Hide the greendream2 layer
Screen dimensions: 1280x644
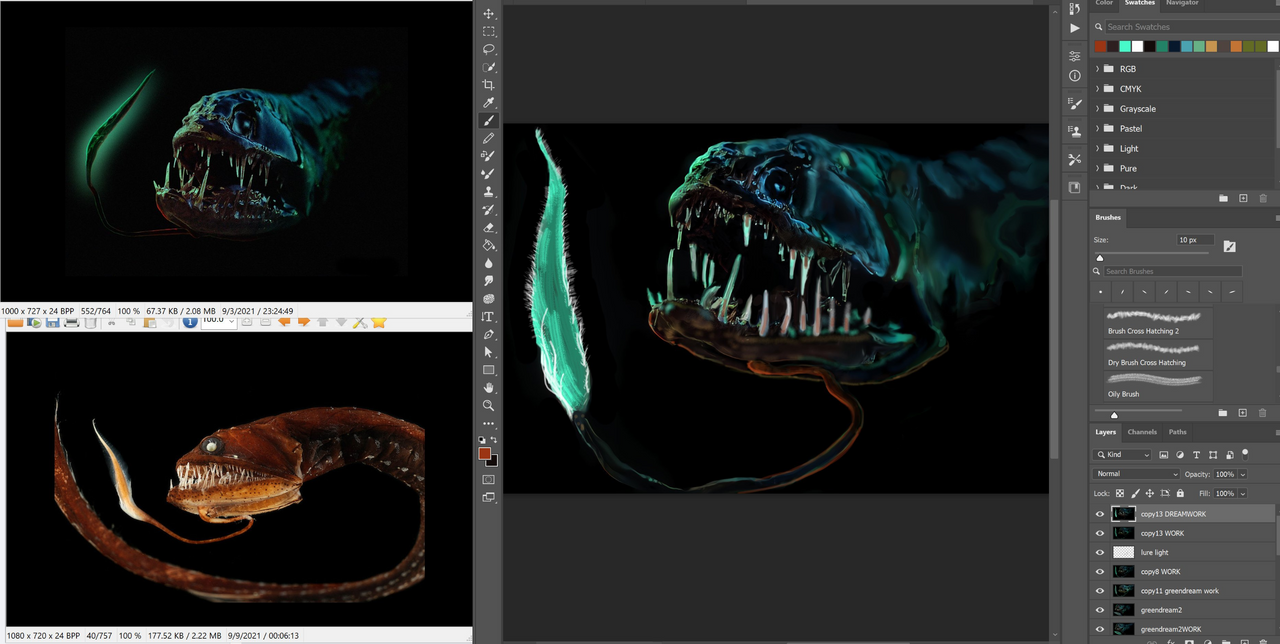point(1100,610)
